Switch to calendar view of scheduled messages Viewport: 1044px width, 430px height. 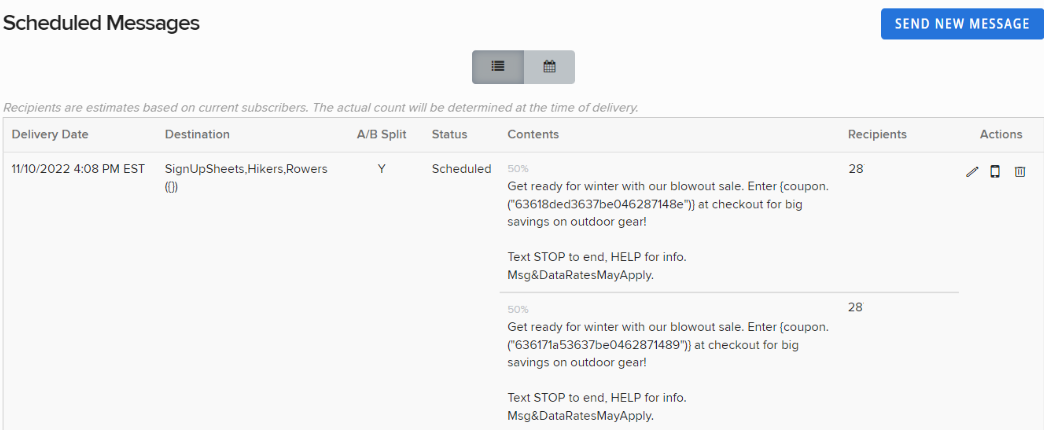pos(549,67)
